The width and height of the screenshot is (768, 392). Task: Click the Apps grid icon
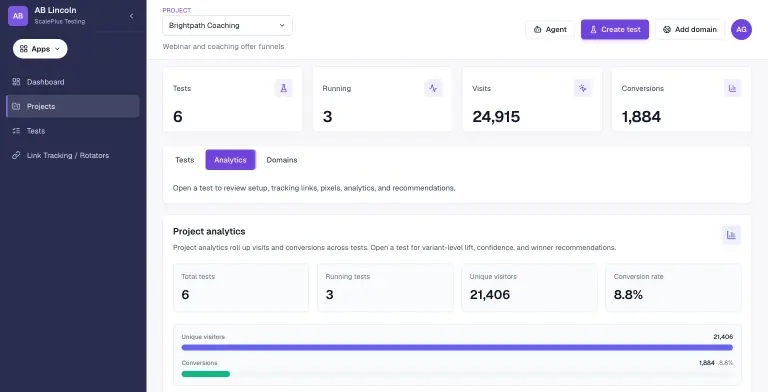(x=24, y=49)
